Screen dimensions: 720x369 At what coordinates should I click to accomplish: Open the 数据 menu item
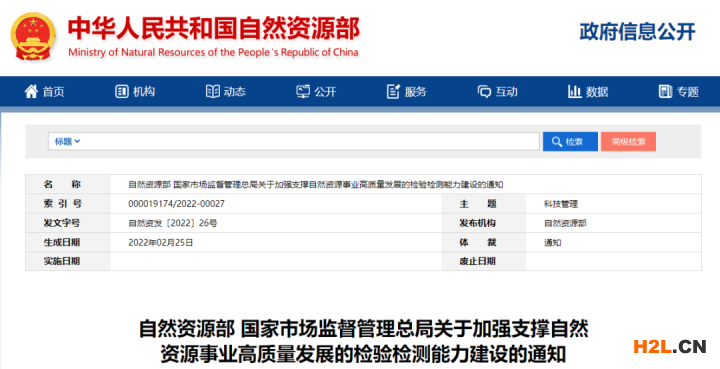click(x=588, y=91)
